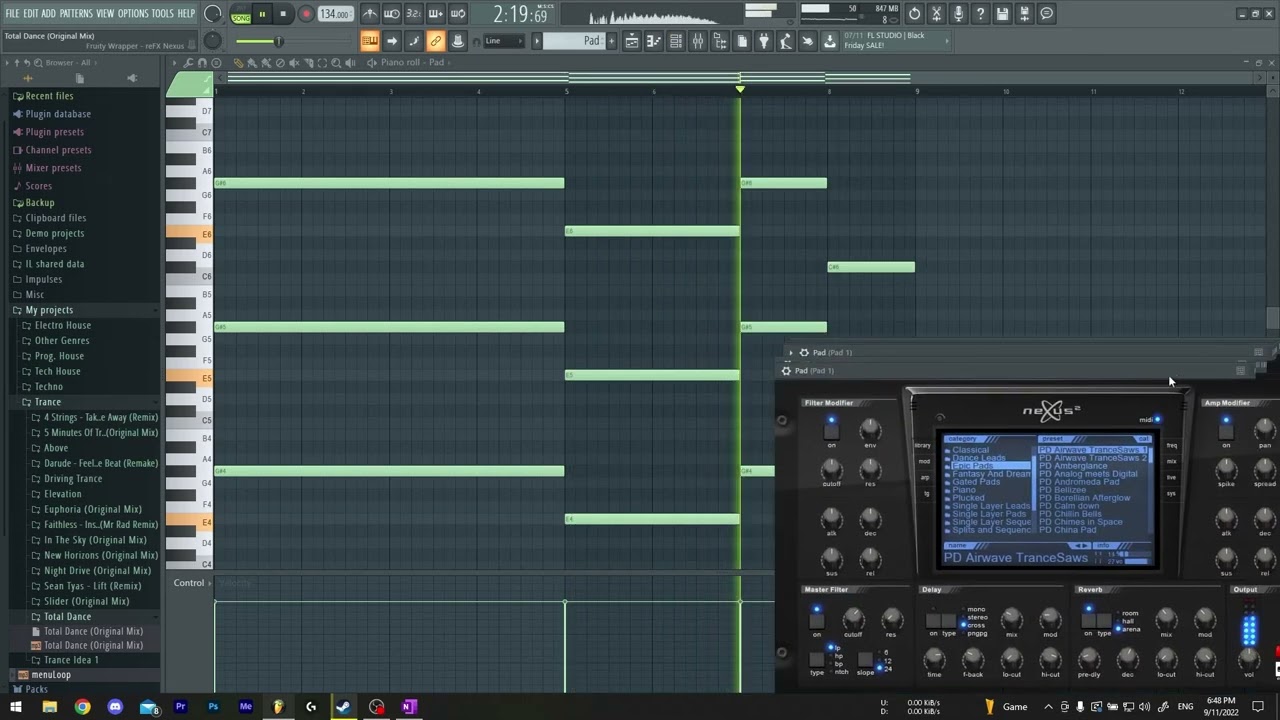
Task: Open the Line snap dropdown
Action: (505, 41)
